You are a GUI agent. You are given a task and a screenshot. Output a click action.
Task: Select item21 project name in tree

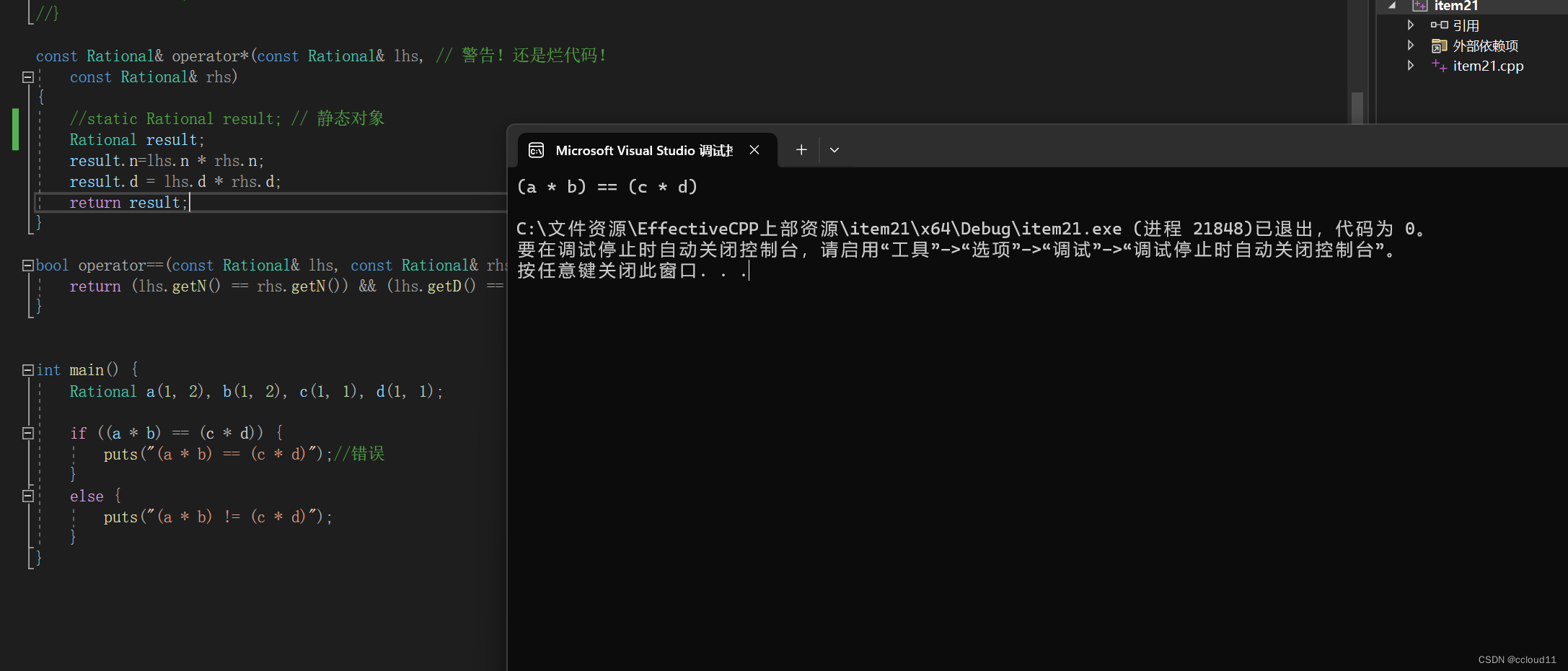pos(1455,6)
